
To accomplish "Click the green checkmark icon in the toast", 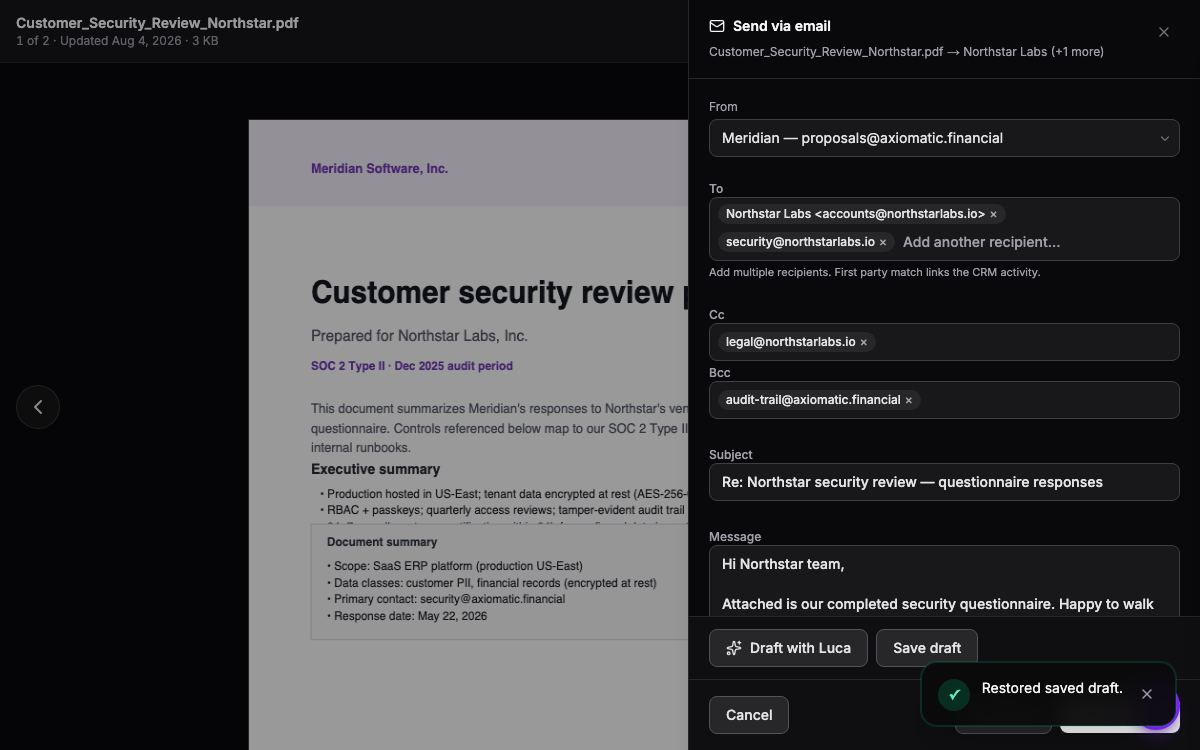I will [x=954, y=694].
